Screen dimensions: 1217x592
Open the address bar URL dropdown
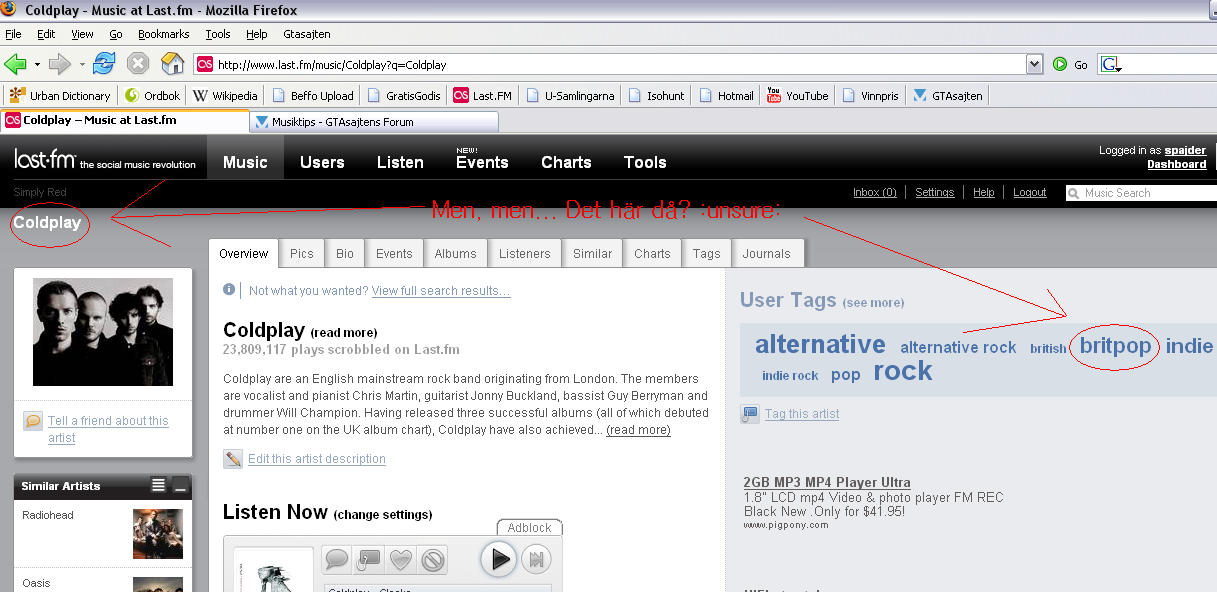1035,65
